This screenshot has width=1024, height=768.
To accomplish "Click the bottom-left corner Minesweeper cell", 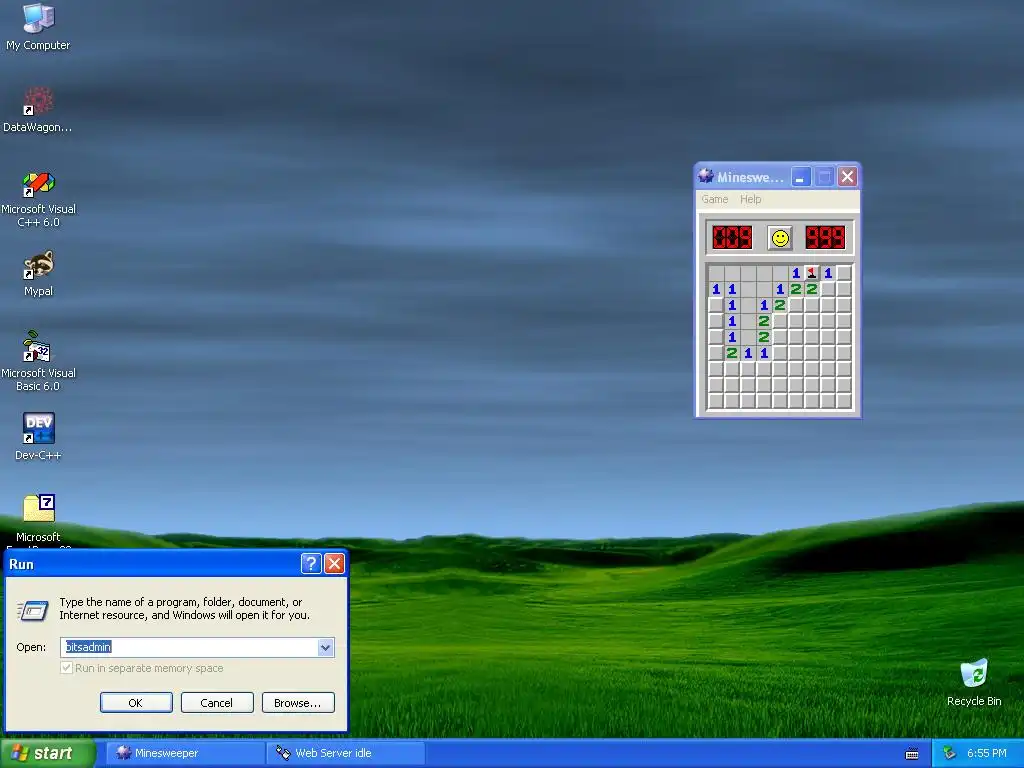I will pos(716,400).
